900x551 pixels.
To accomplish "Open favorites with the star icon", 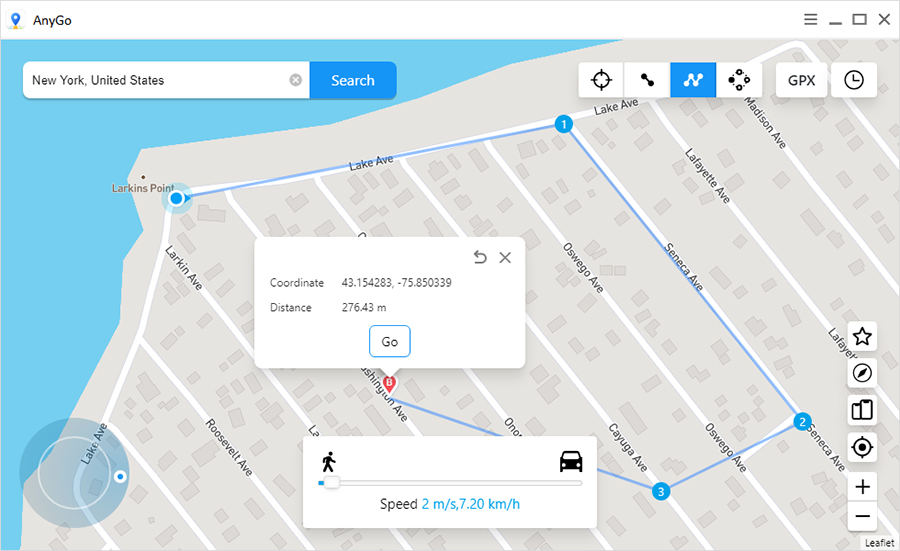I will click(x=862, y=337).
